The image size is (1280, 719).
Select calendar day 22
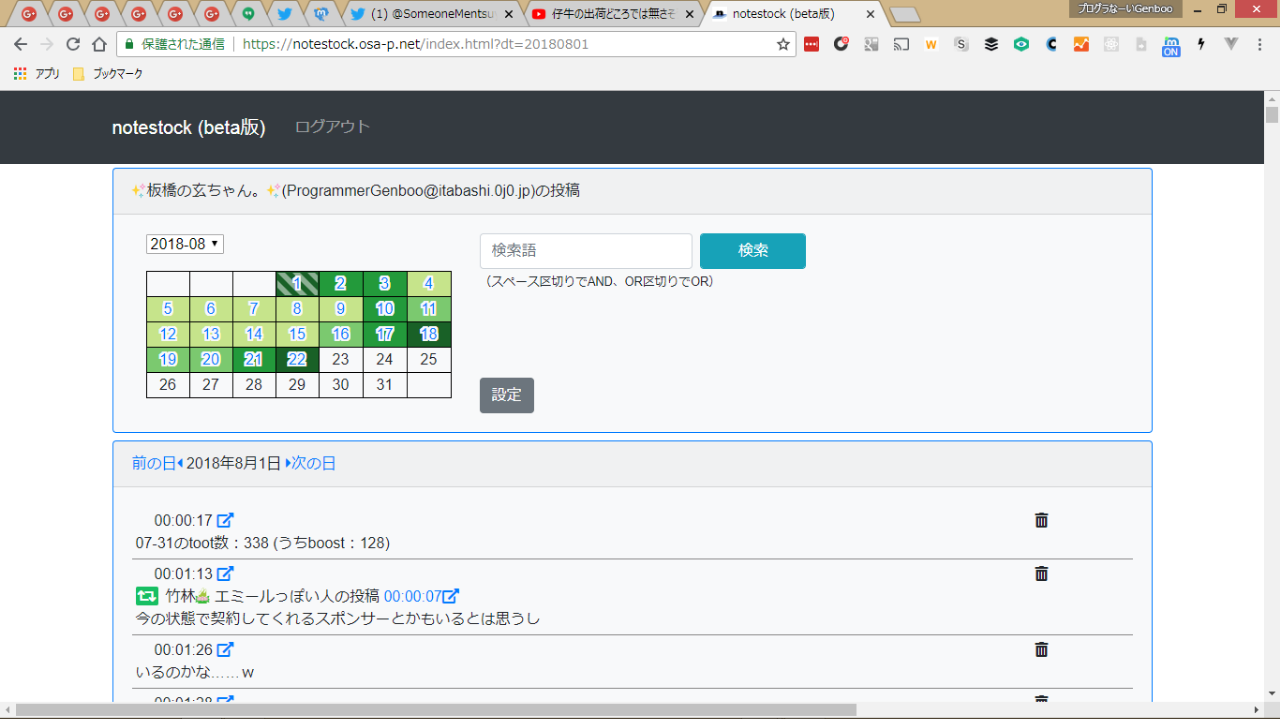(297, 360)
